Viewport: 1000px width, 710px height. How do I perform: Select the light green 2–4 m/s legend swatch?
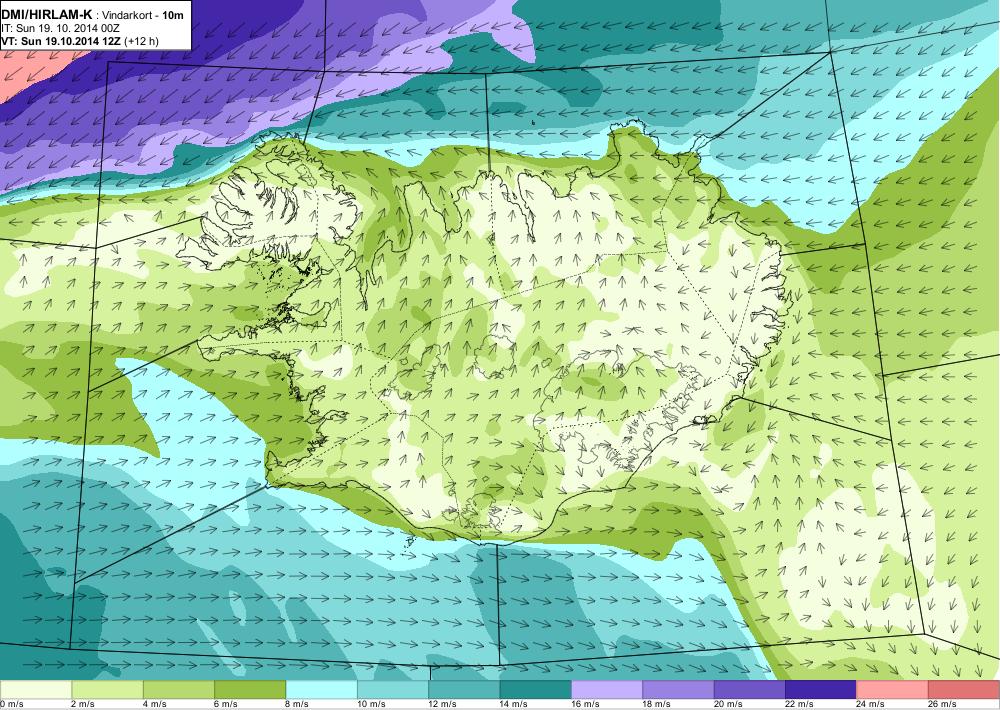click(x=107, y=689)
